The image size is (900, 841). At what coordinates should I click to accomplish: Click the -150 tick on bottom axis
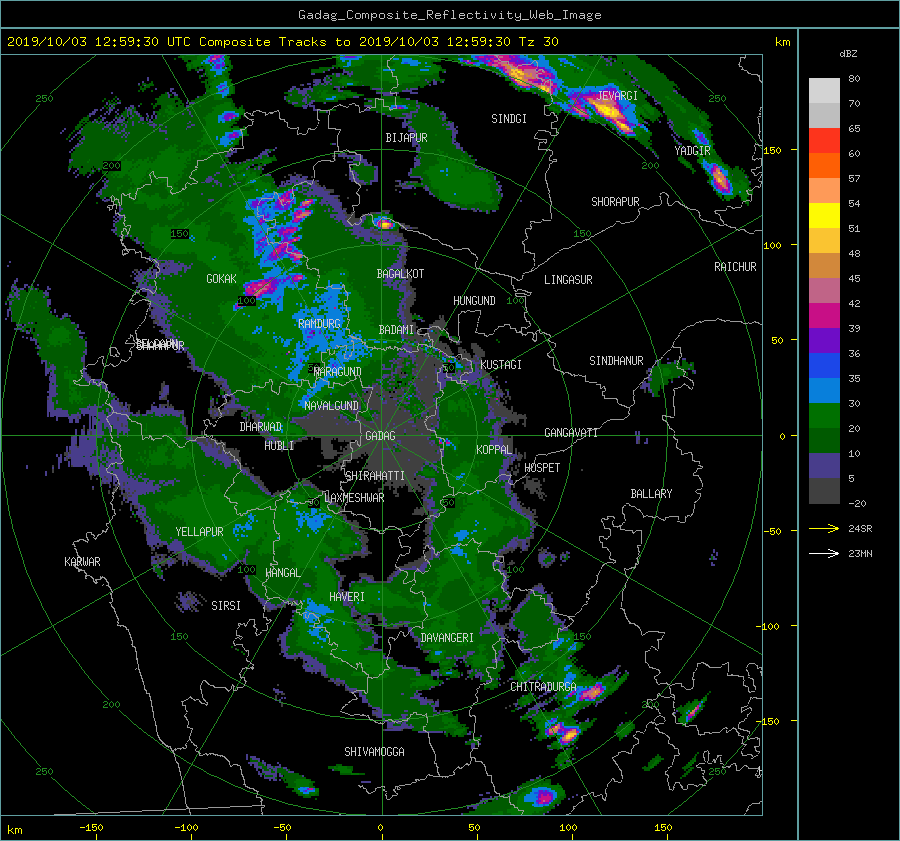click(x=91, y=827)
